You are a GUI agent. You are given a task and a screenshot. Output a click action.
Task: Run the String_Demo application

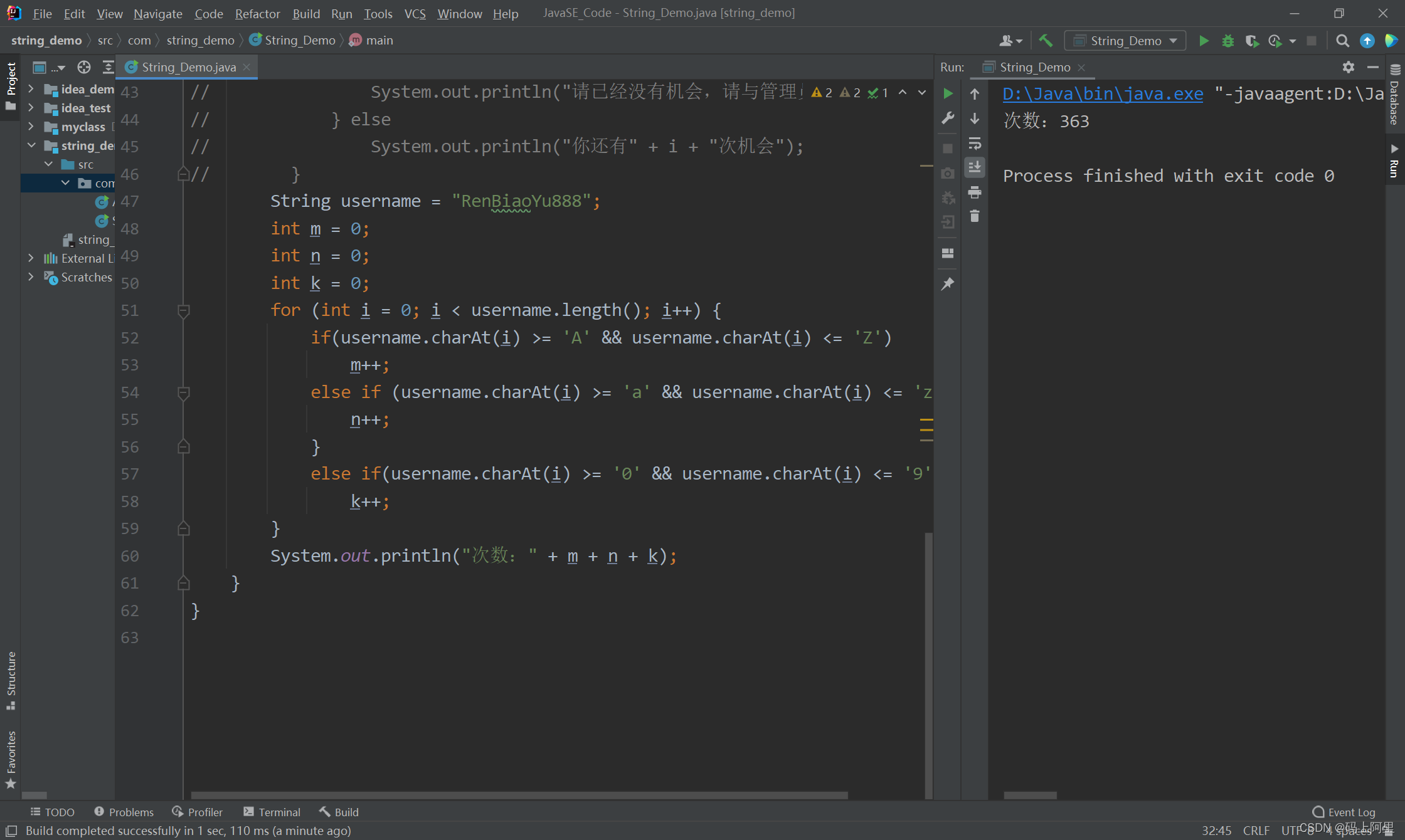tap(1203, 40)
